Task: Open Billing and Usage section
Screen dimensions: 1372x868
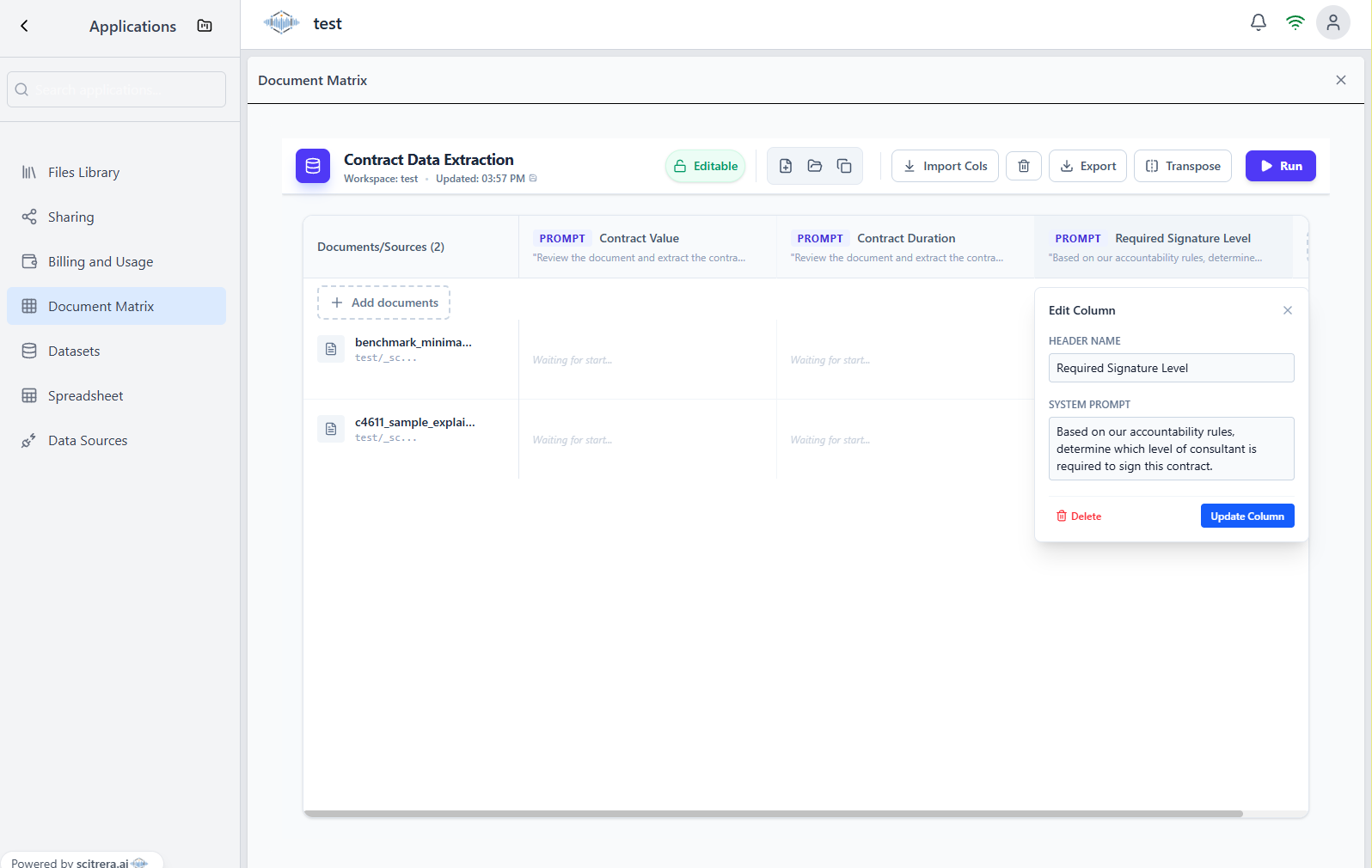Action: [116, 261]
